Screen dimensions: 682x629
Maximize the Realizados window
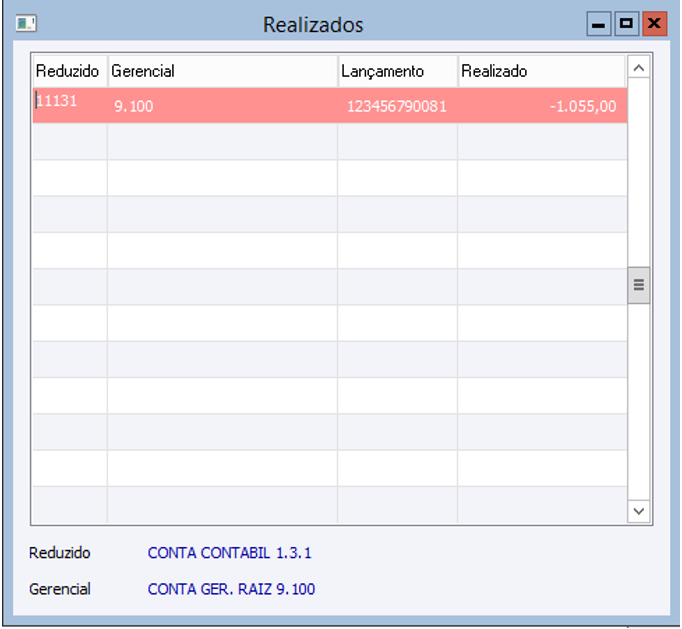626,24
